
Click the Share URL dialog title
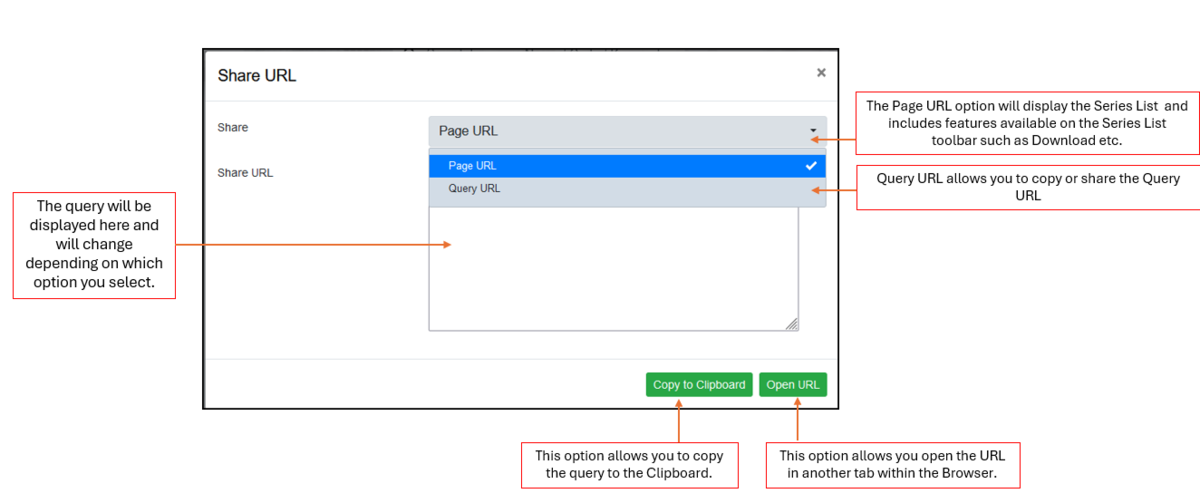(257, 75)
